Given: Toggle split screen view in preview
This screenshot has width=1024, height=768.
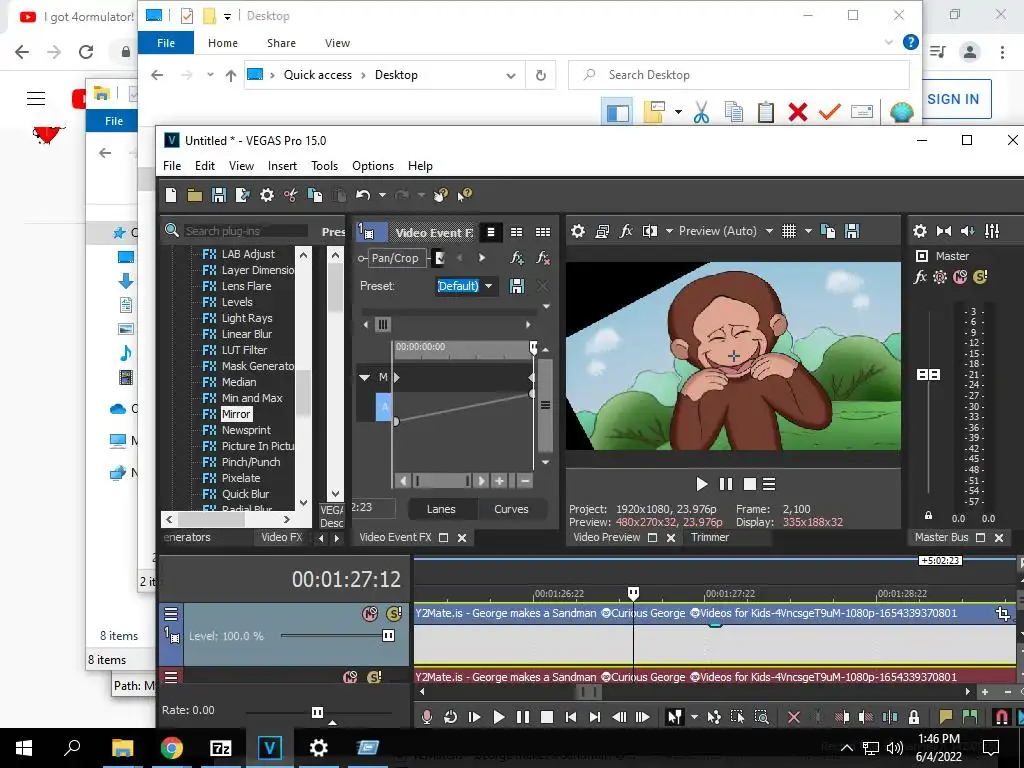Looking at the screenshot, I should pos(650,231).
